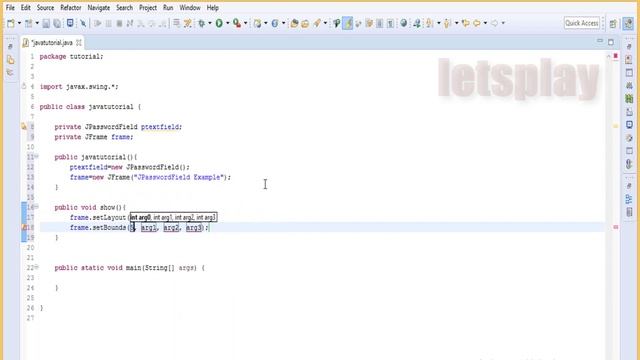Click the Run Last Tool icon with red toolbox
This screenshot has width=640, height=360.
pyautogui.click(x=237, y=24)
